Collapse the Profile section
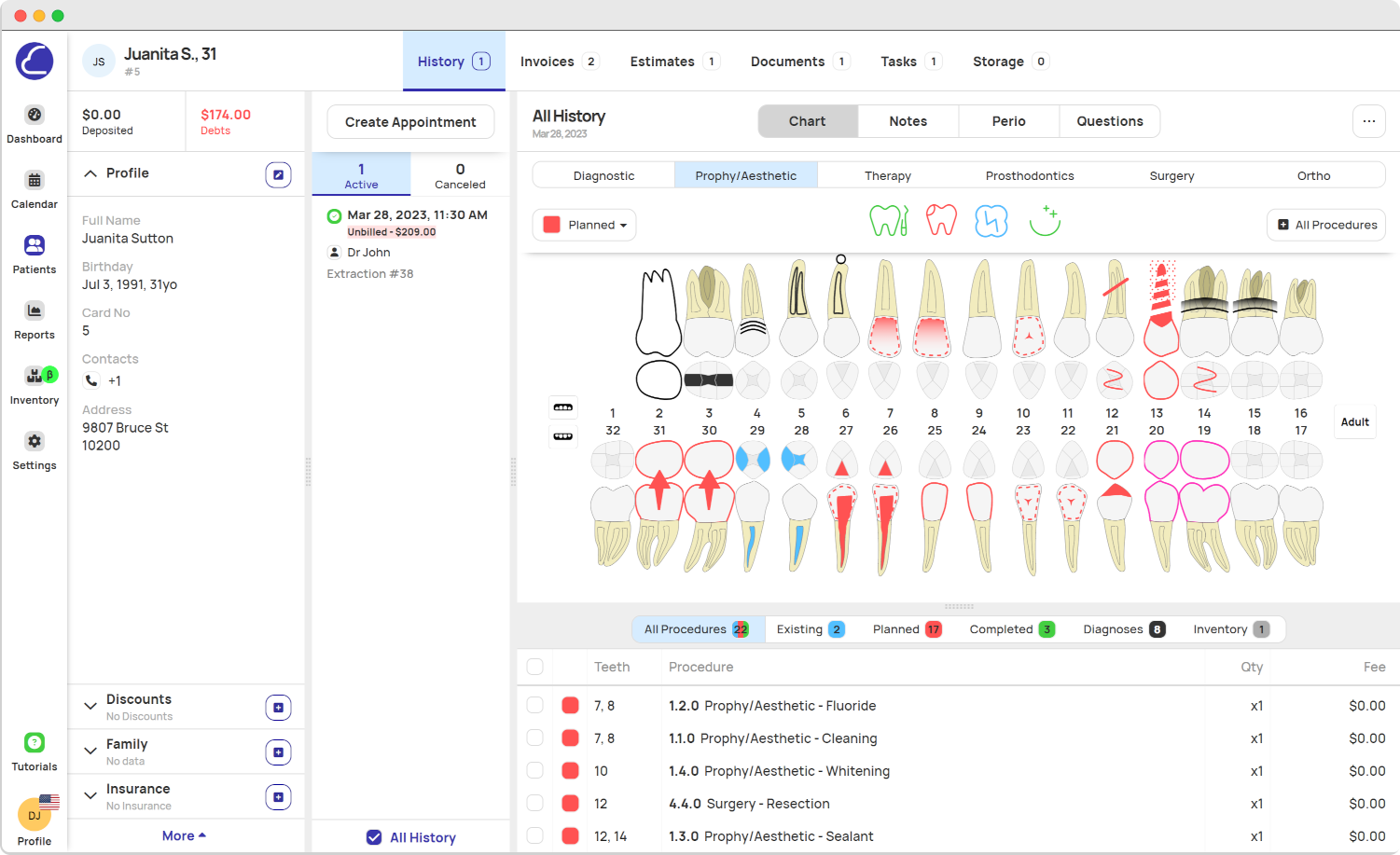1400x855 pixels. coord(90,172)
